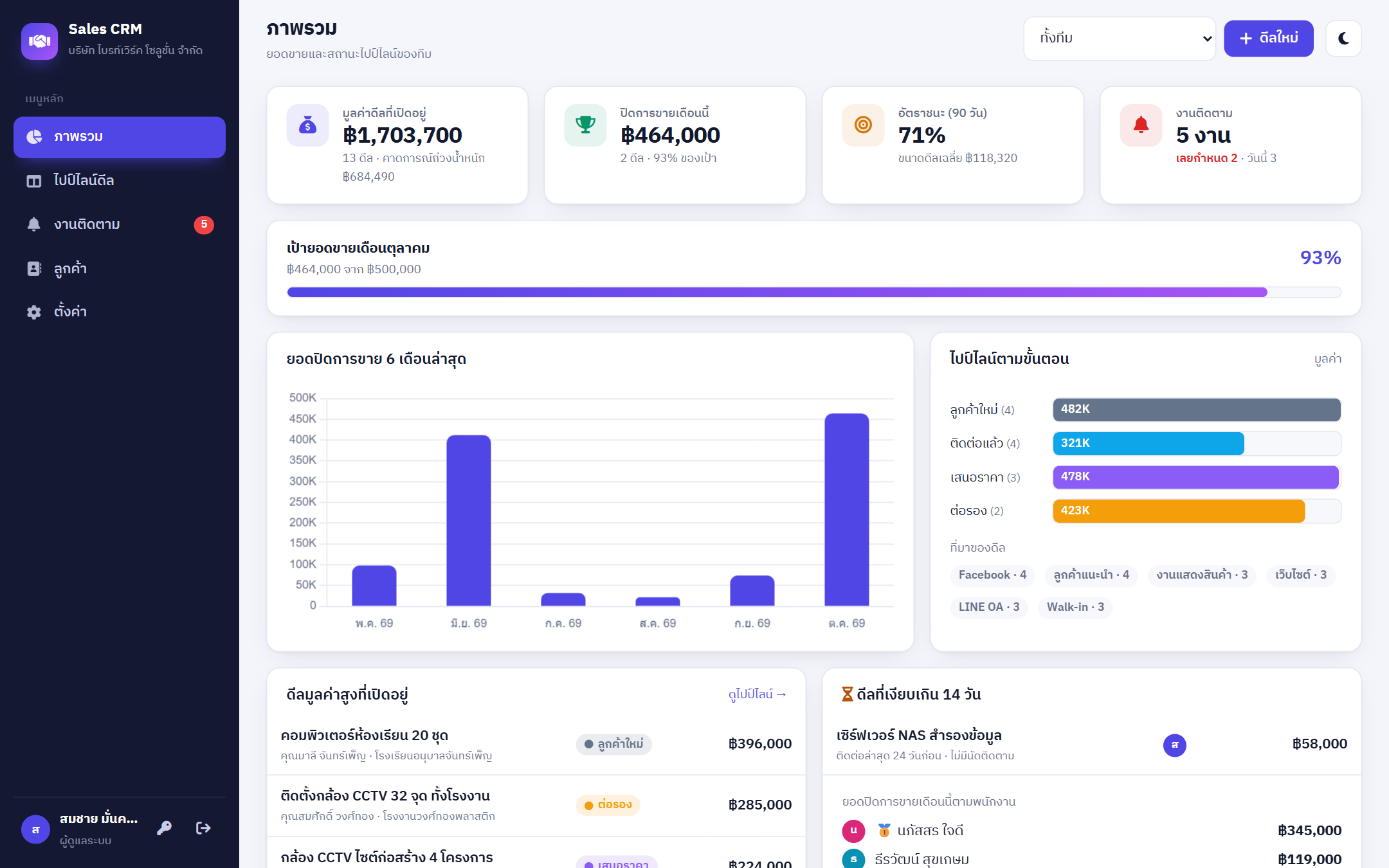This screenshot has height=868, width=1389.
Task: Navigate to ลูกค้า in the sidebar
Action: pyautogui.click(x=120, y=269)
